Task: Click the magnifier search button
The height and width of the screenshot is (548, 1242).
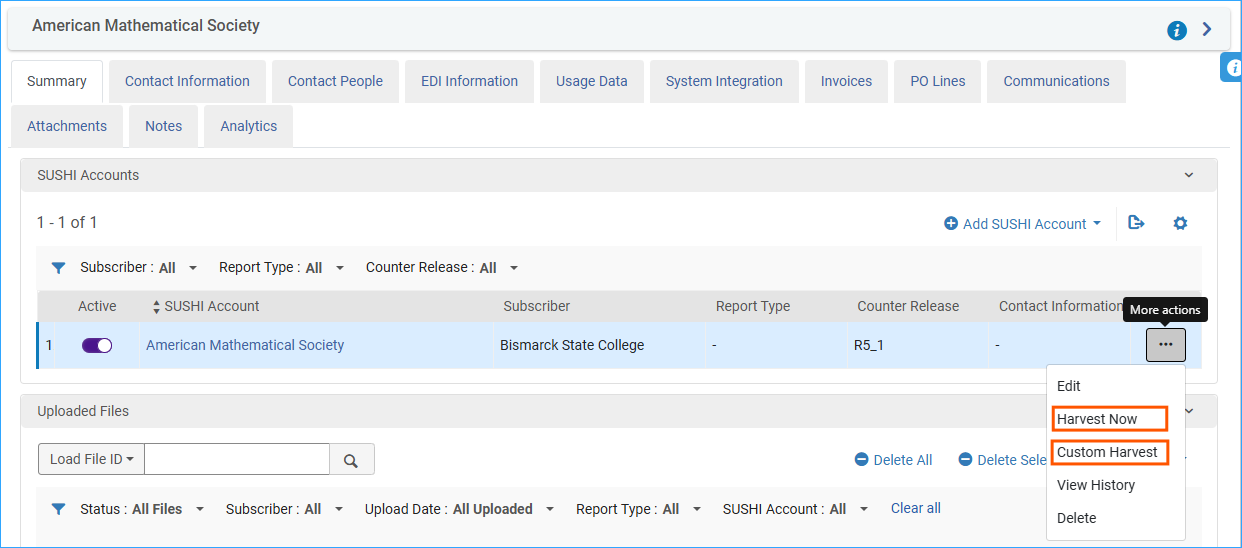Action: point(352,459)
